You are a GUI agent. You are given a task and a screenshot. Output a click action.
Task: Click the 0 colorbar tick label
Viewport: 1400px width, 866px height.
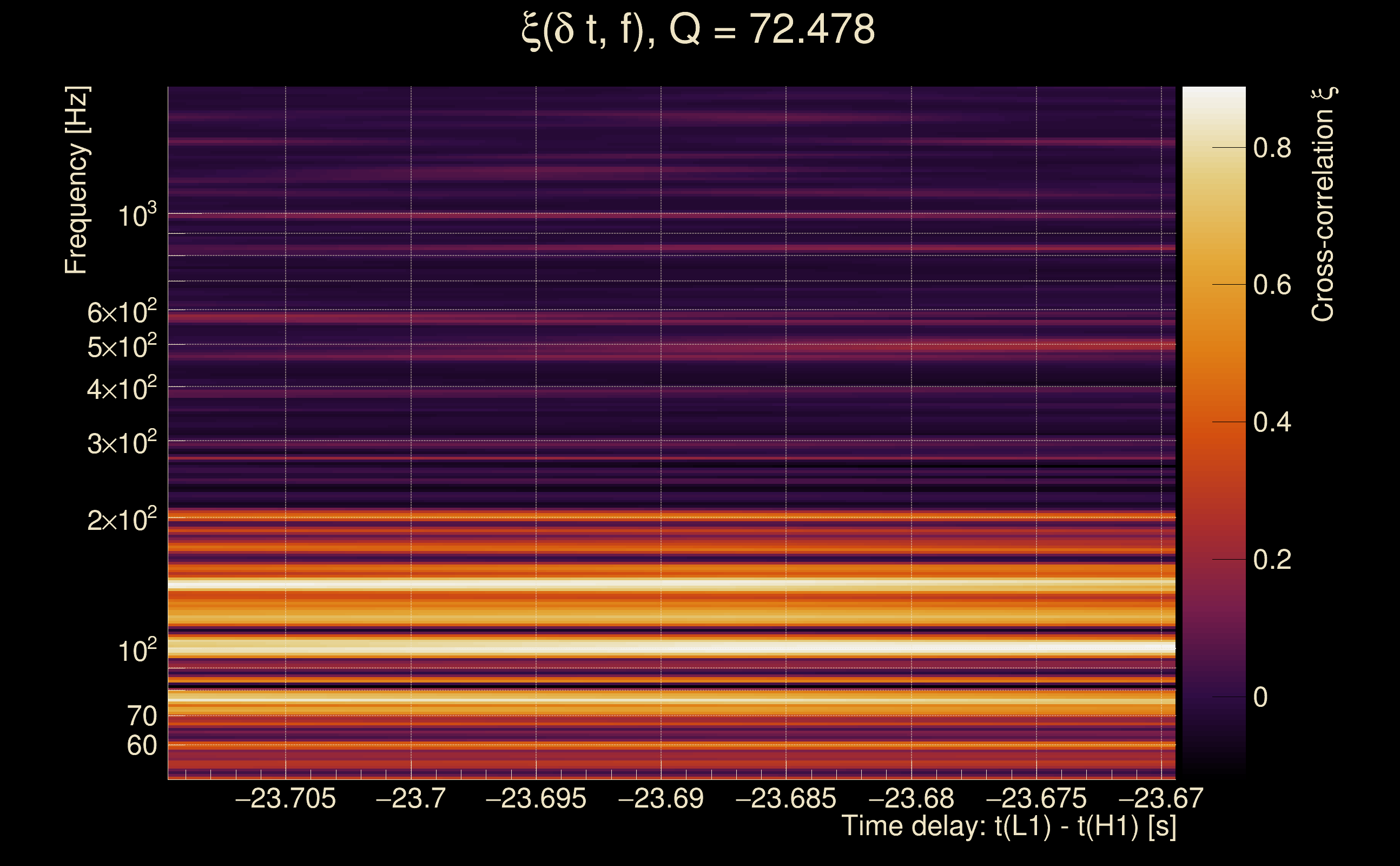(1260, 697)
